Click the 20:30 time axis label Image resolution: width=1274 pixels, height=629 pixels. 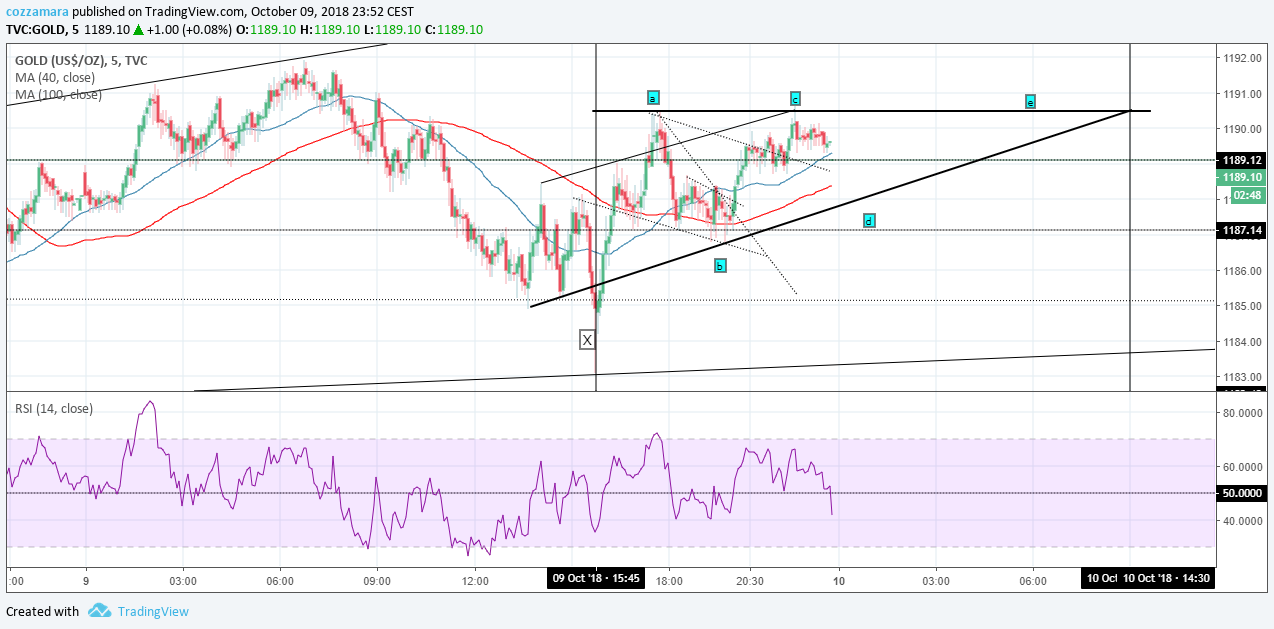pos(749,580)
